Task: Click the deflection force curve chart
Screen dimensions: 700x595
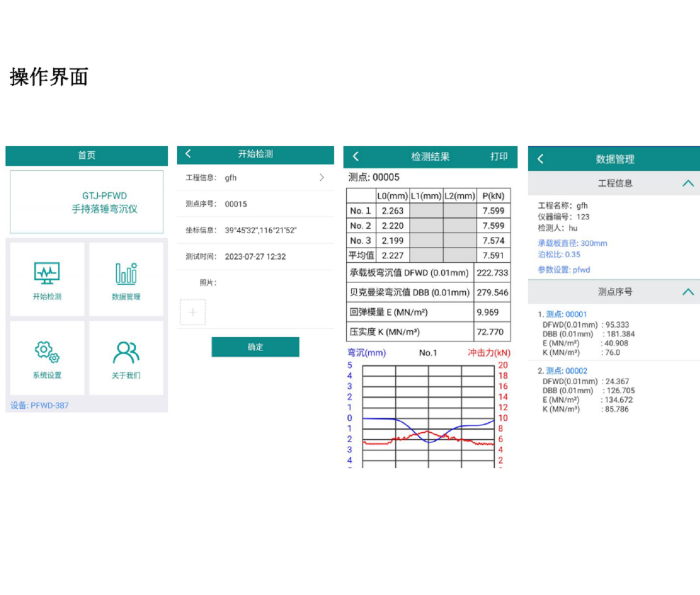Action: tap(428, 416)
